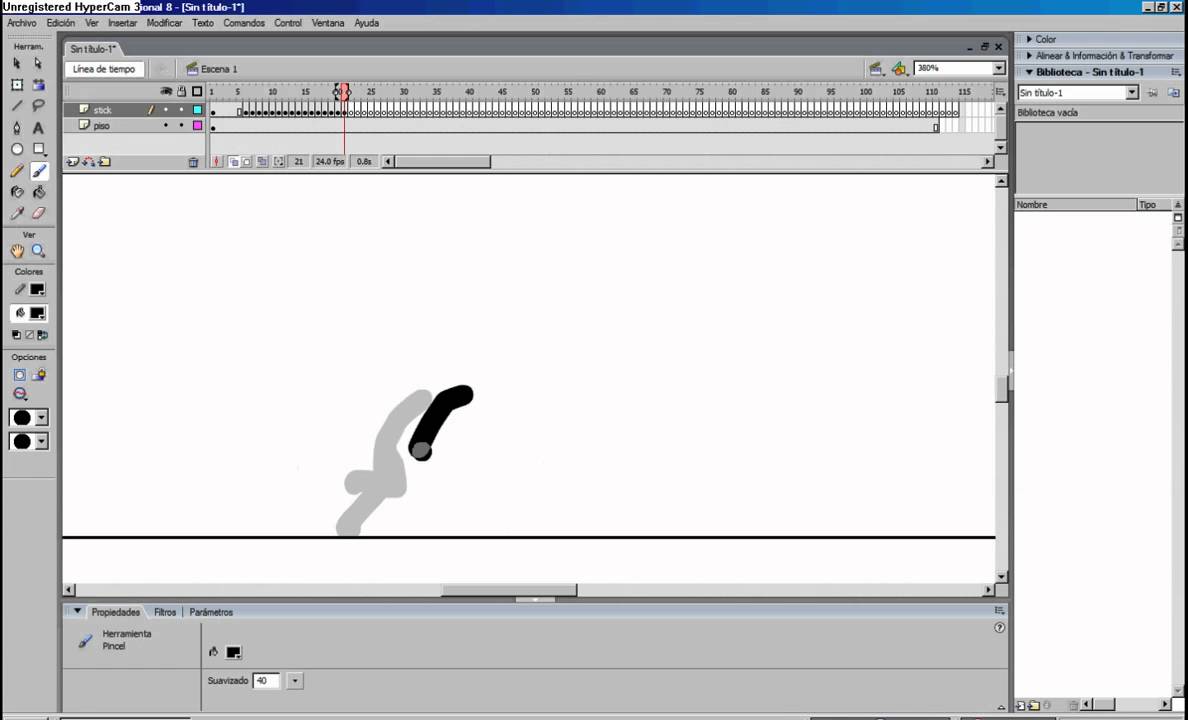Screen dimensions: 1188x720
Task: Toggle cyan outline box of stick layer
Action: pyautogui.click(x=198, y=110)
